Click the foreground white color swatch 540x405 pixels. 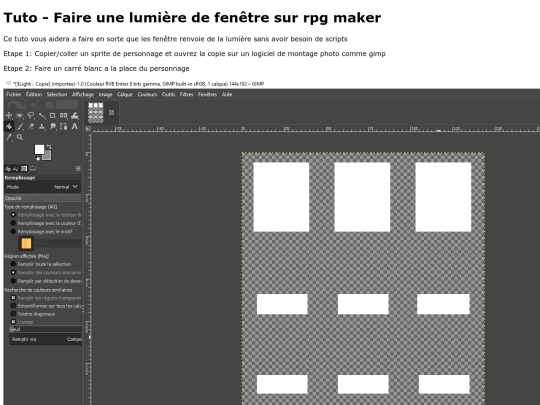click(x=39, y=149)
